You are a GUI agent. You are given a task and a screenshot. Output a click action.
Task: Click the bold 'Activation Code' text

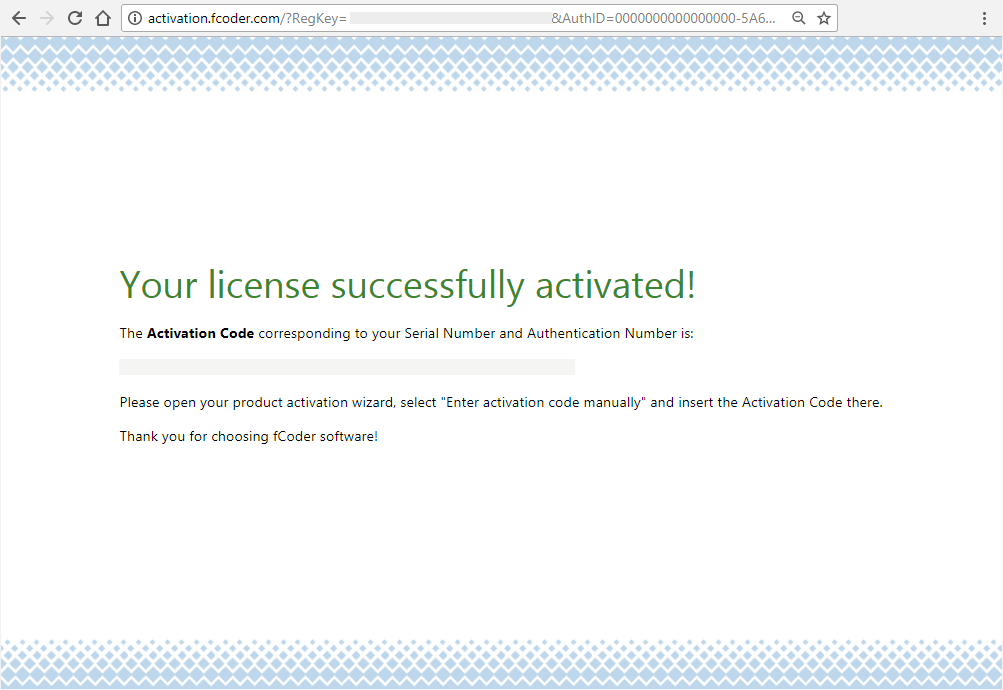coord(200,333)
